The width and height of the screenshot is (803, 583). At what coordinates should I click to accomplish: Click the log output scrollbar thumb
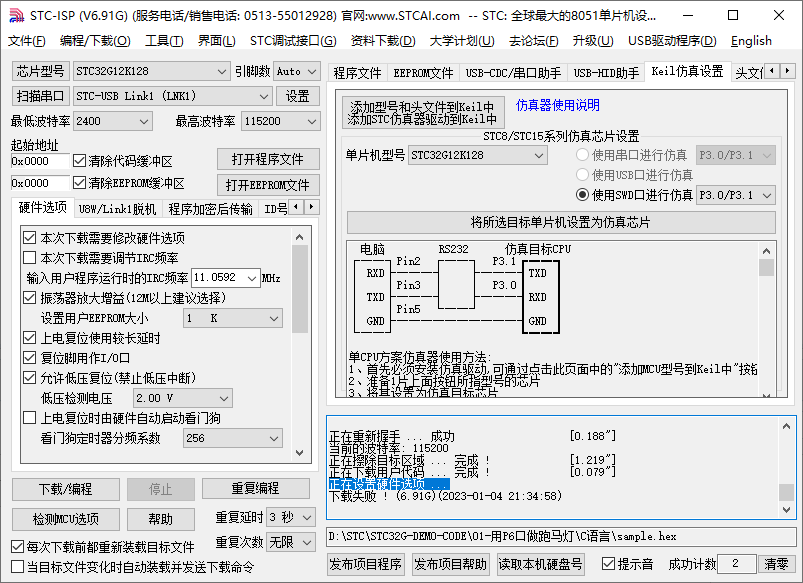point(786,492)
